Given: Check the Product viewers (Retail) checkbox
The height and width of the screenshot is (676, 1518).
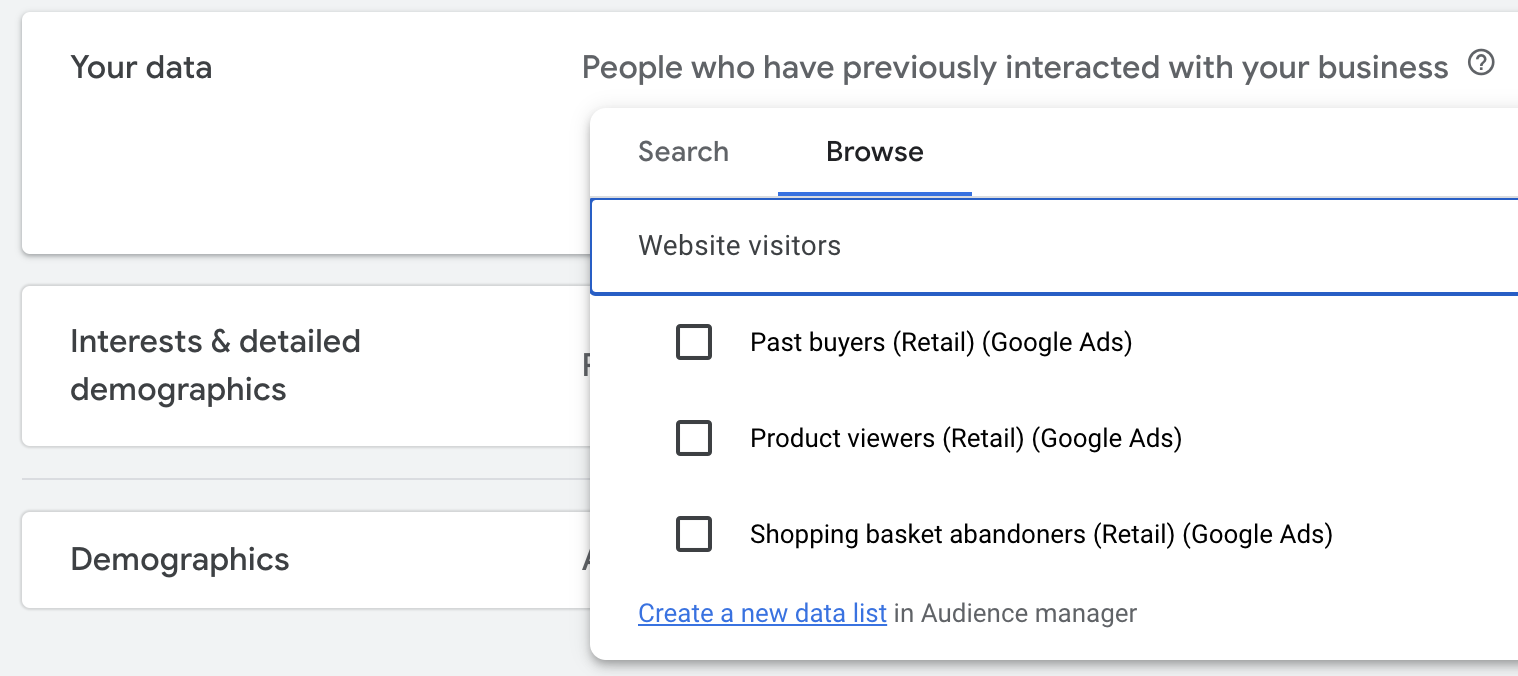Looking at the screenshot, I should click(694, 438).
